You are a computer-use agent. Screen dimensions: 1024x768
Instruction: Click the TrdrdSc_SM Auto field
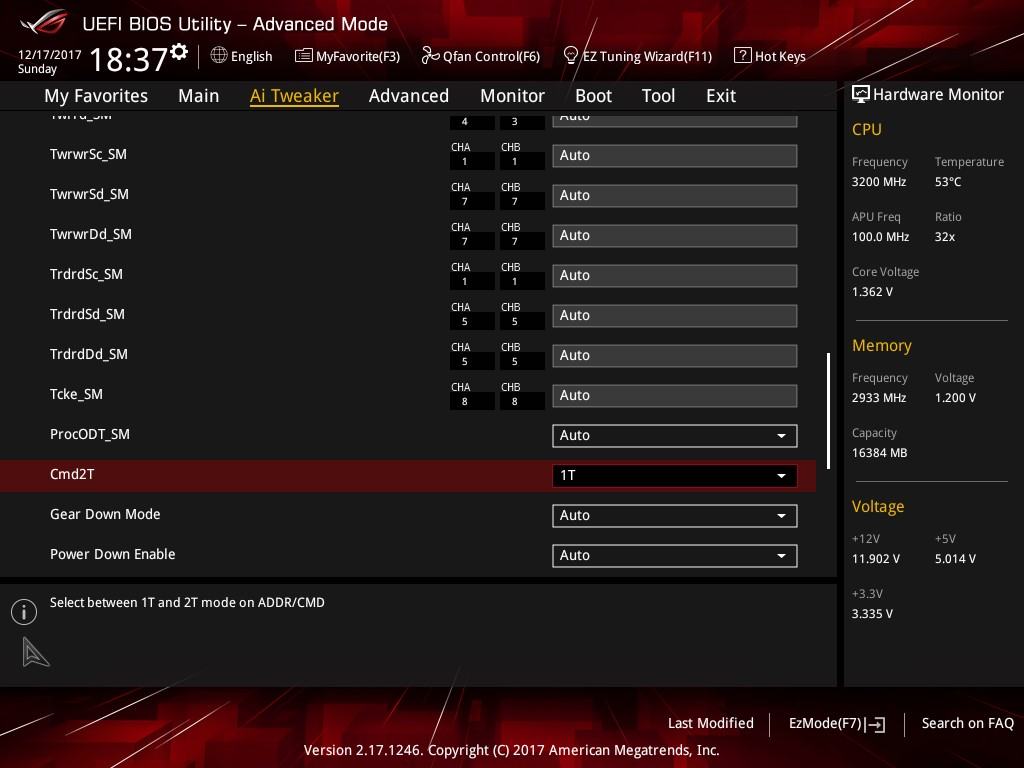(675, 276)
